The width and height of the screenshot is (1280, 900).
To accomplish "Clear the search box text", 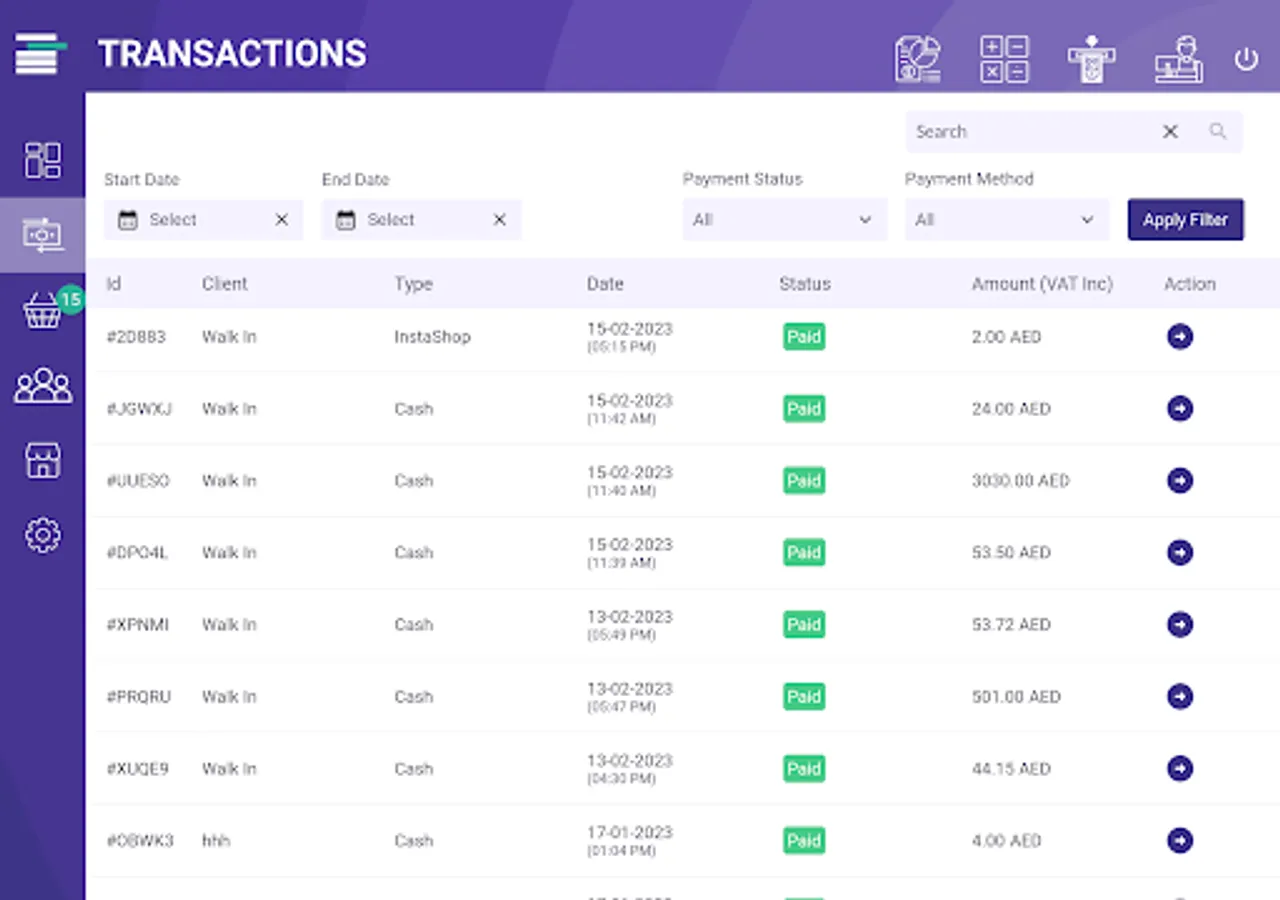I will click(x=1170, y=132).
